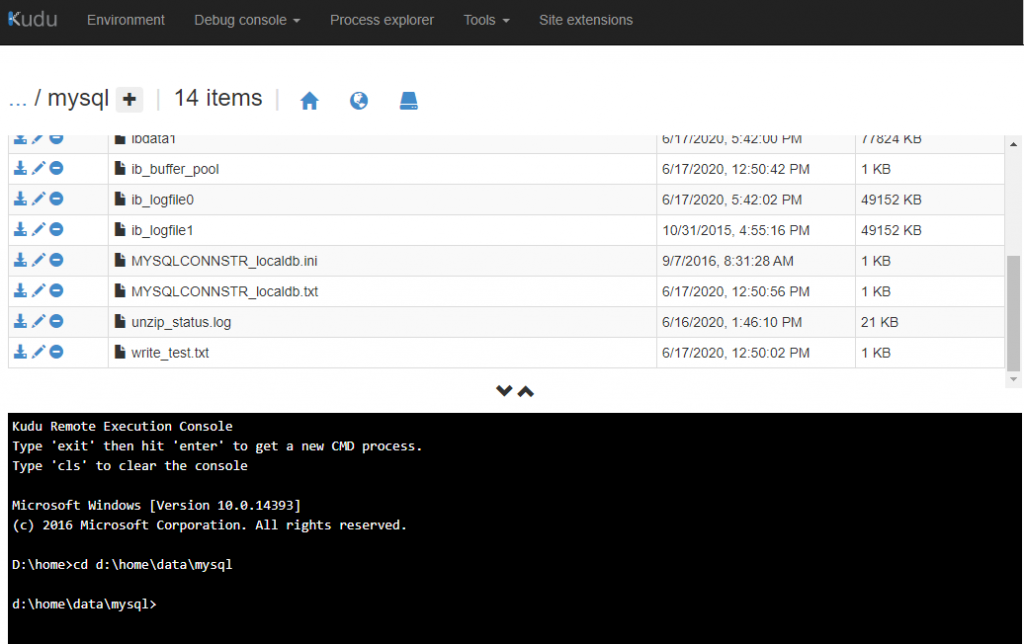This screenshot has width=1024, height=644.
Task: Edit the ib_buffer_pool file
Action: click(39, 169)
